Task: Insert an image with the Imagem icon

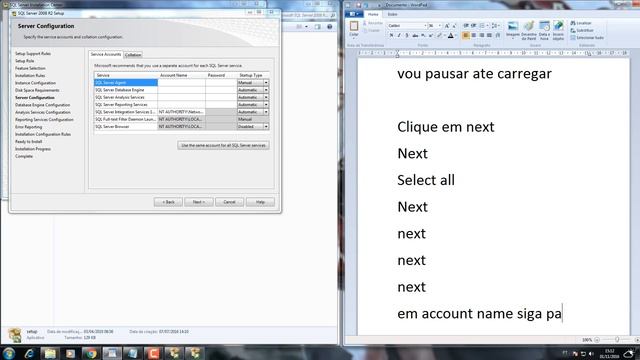Action: coord(513,29)
